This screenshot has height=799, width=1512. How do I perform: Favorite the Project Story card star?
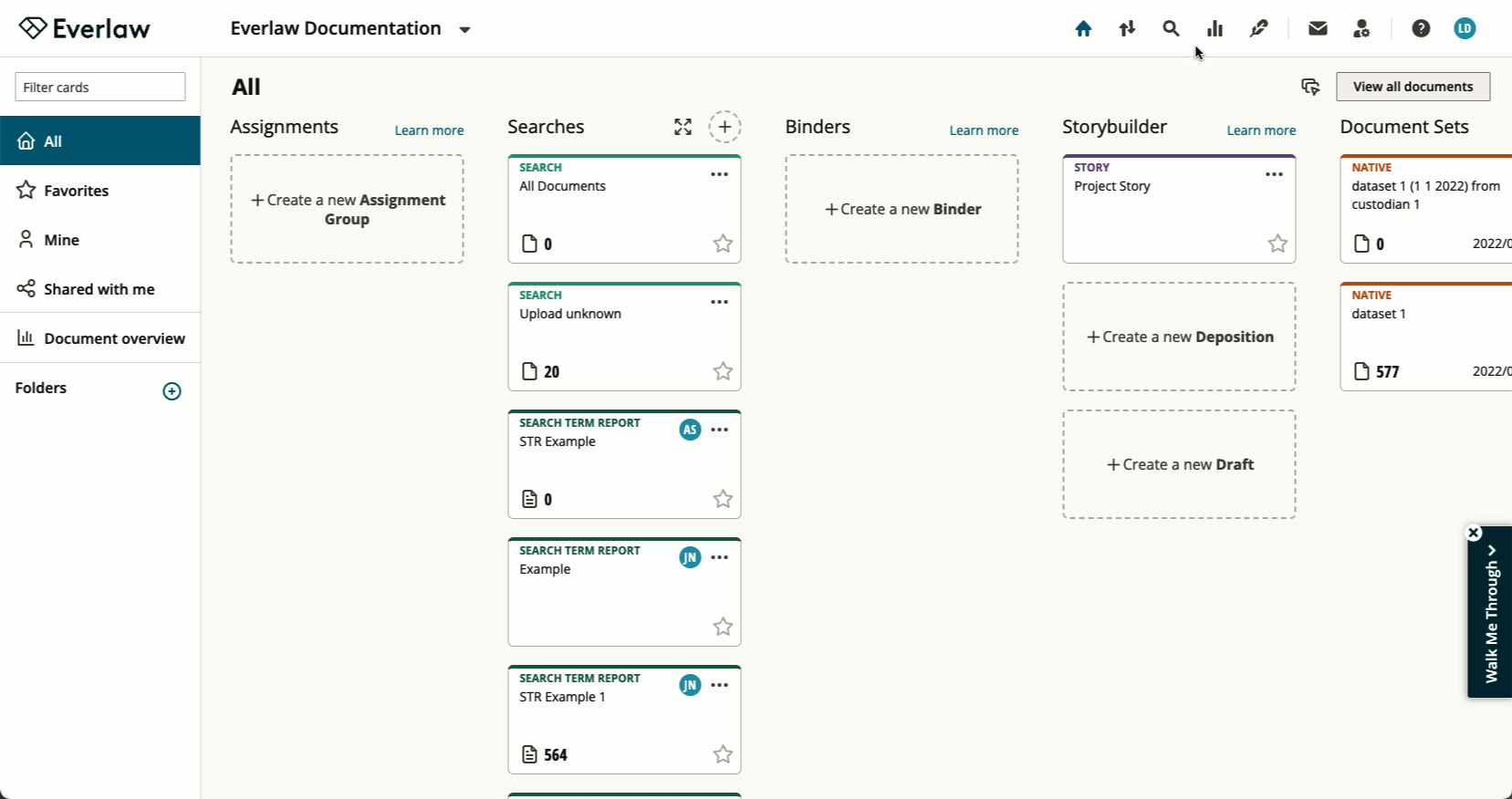point(1277,244)
